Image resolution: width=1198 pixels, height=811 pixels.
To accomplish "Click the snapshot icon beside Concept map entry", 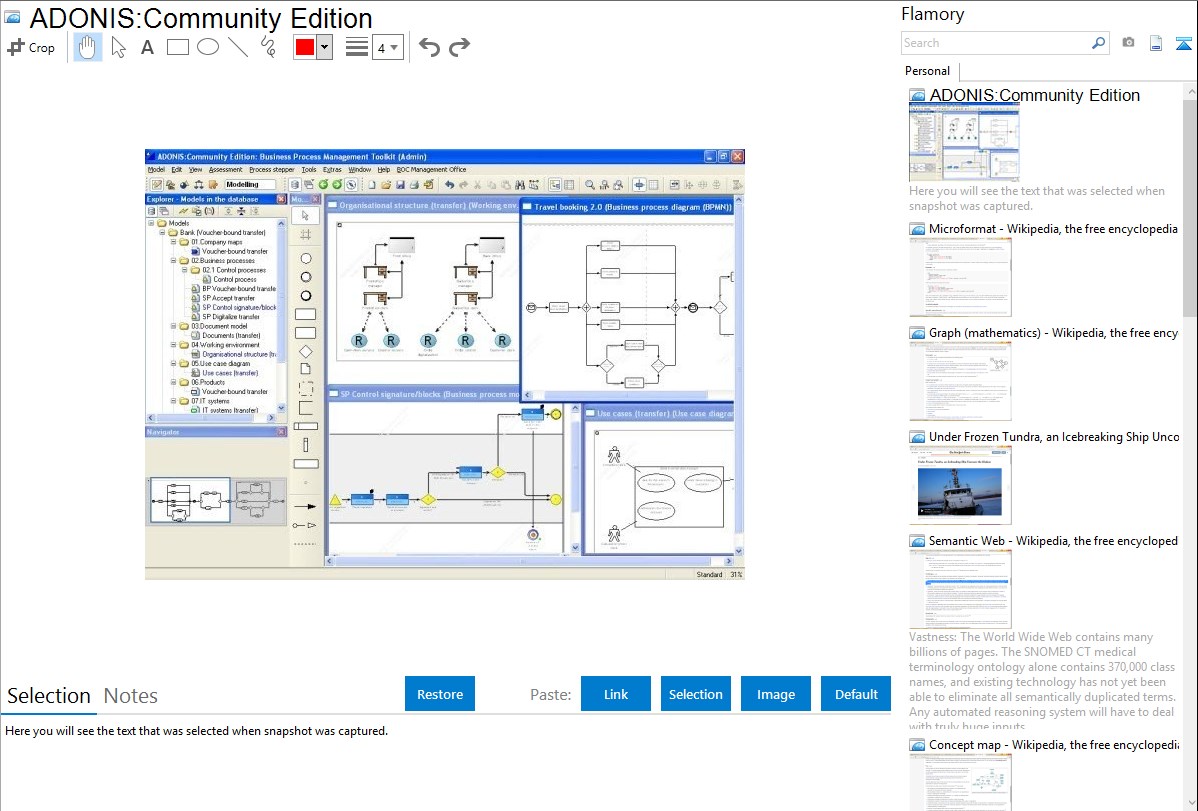I will (x=917, y=745).
